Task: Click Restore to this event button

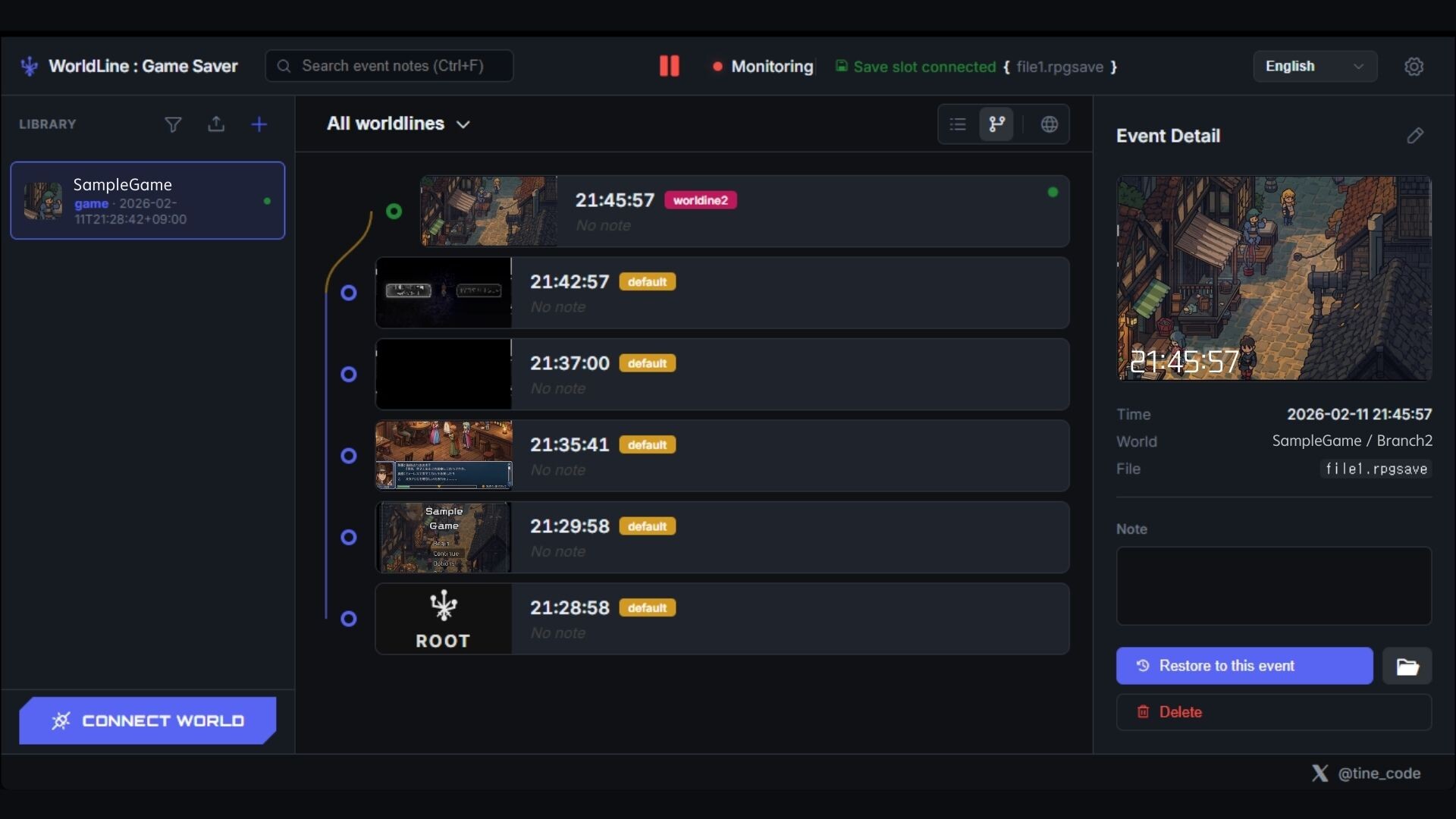Action: 1244,666
